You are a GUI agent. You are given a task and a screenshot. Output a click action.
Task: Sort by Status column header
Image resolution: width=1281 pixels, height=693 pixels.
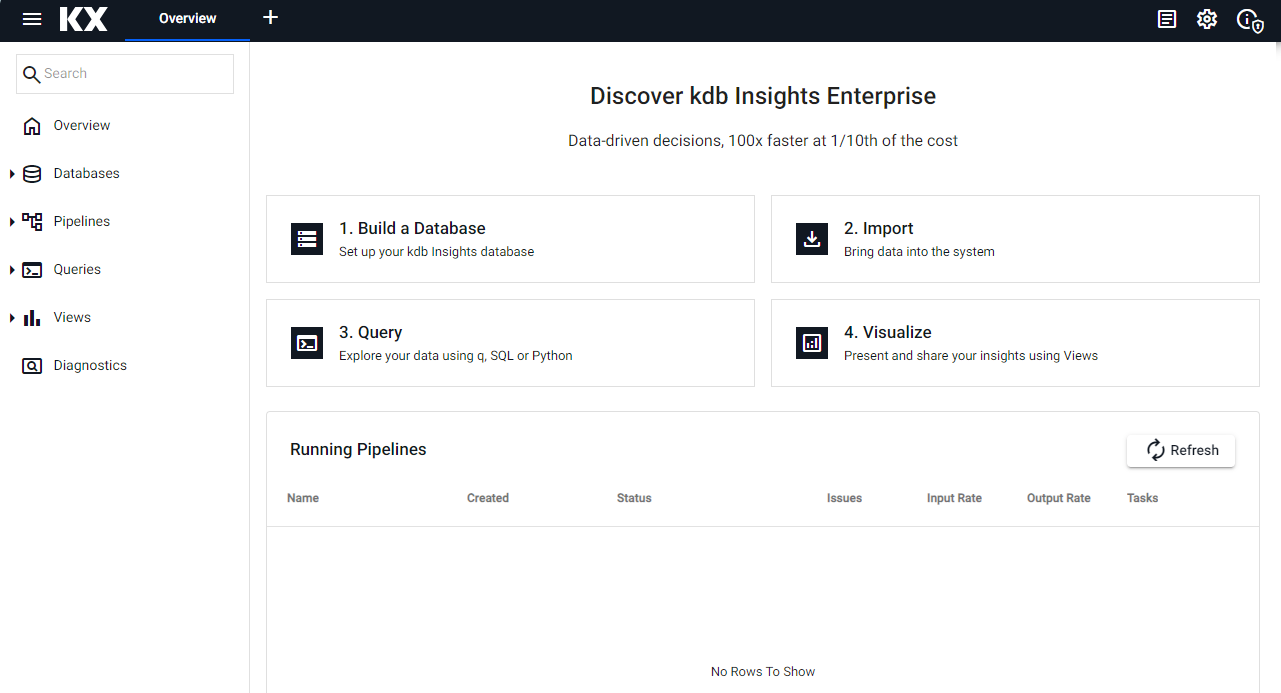click(634, 498)
